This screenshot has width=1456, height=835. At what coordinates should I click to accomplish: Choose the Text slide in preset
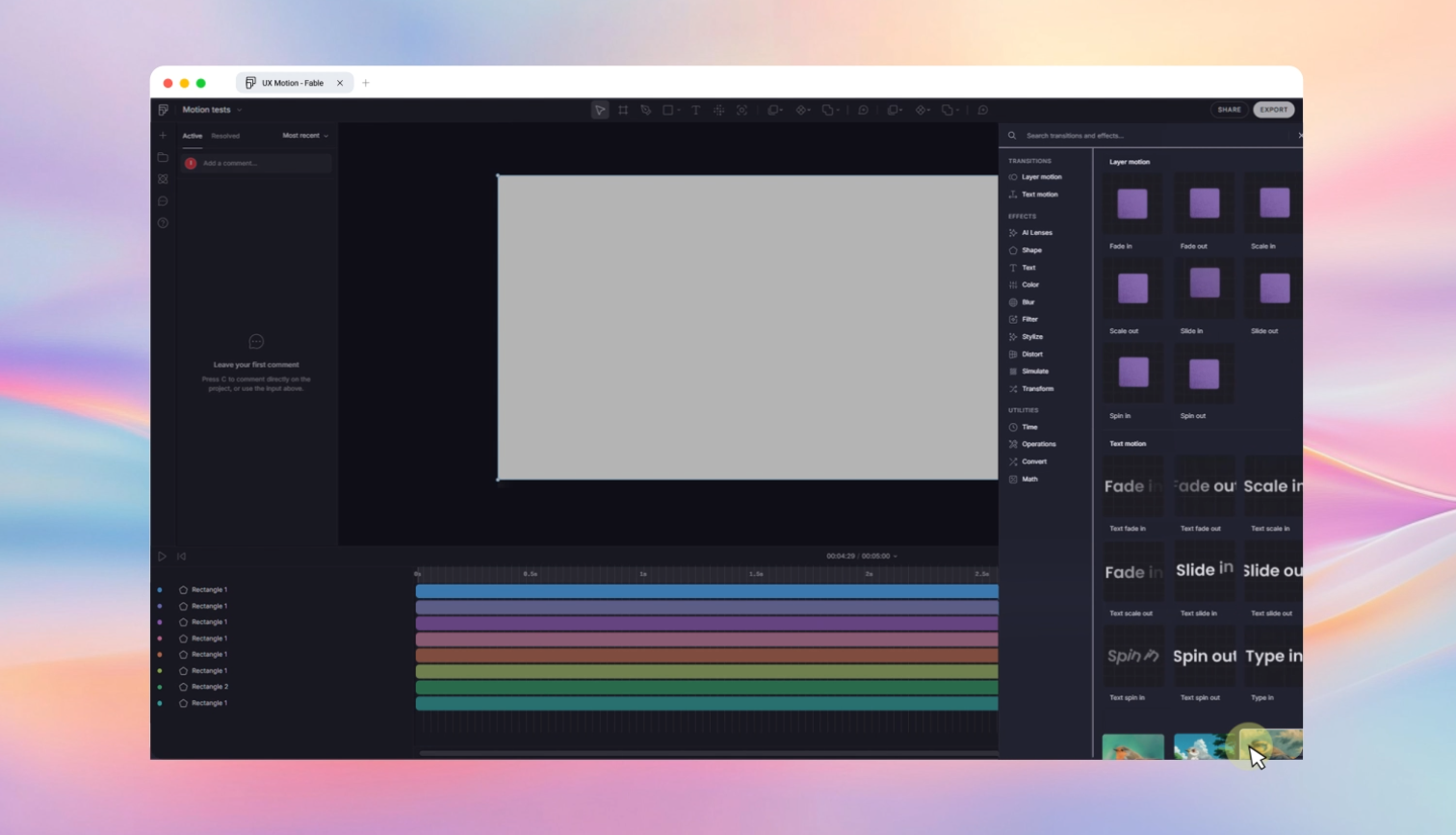point(1204,571)
